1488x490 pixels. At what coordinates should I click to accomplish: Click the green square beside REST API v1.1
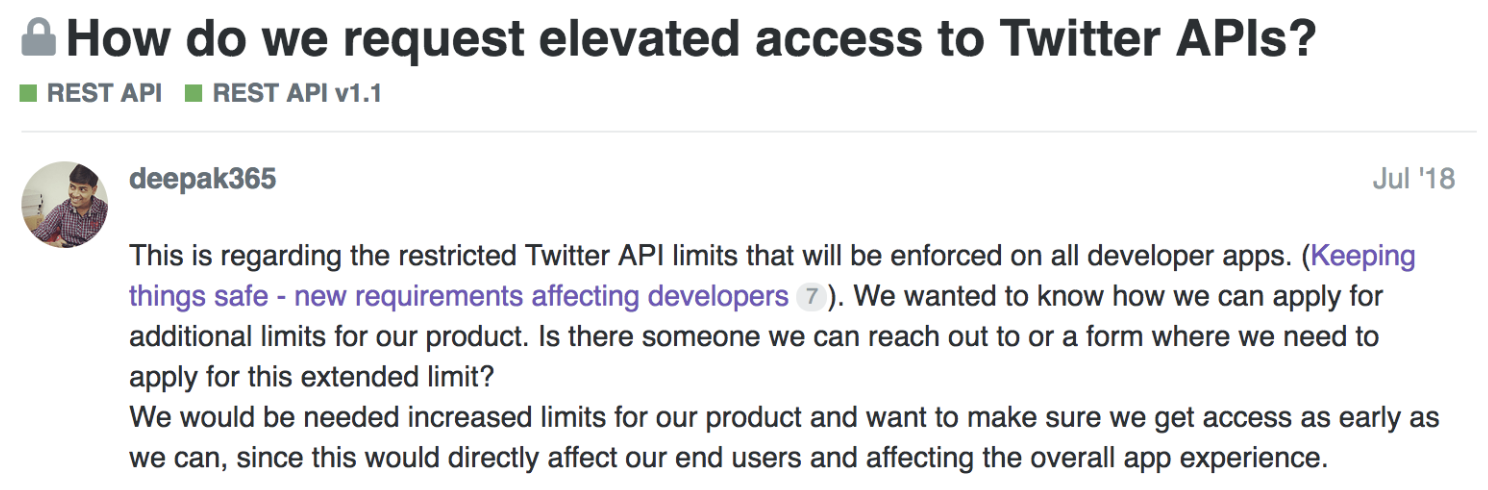tap(194, 94)
